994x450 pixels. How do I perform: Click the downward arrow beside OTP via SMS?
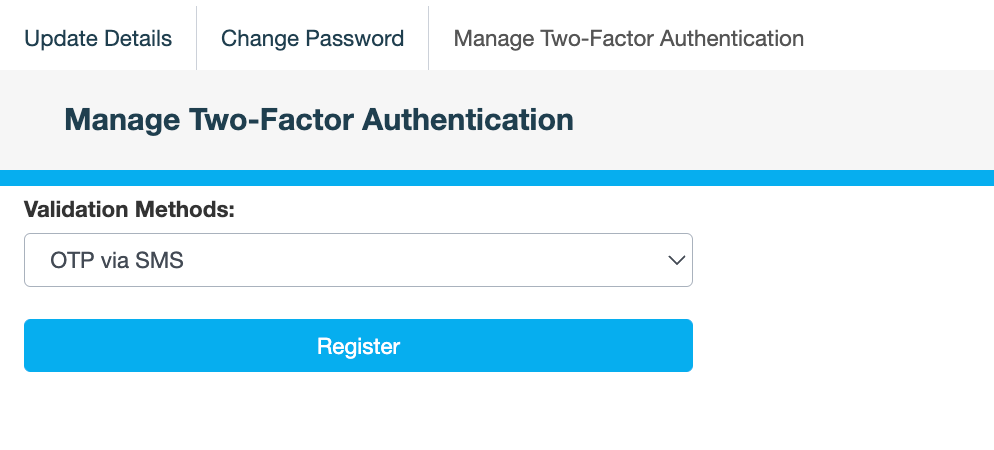[x=676, y=260]
